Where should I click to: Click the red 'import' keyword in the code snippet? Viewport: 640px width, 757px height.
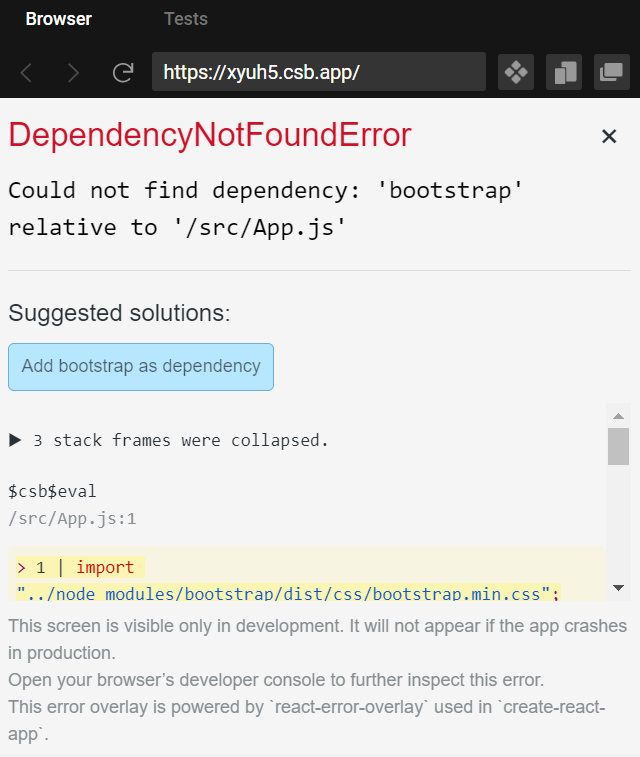105,567
